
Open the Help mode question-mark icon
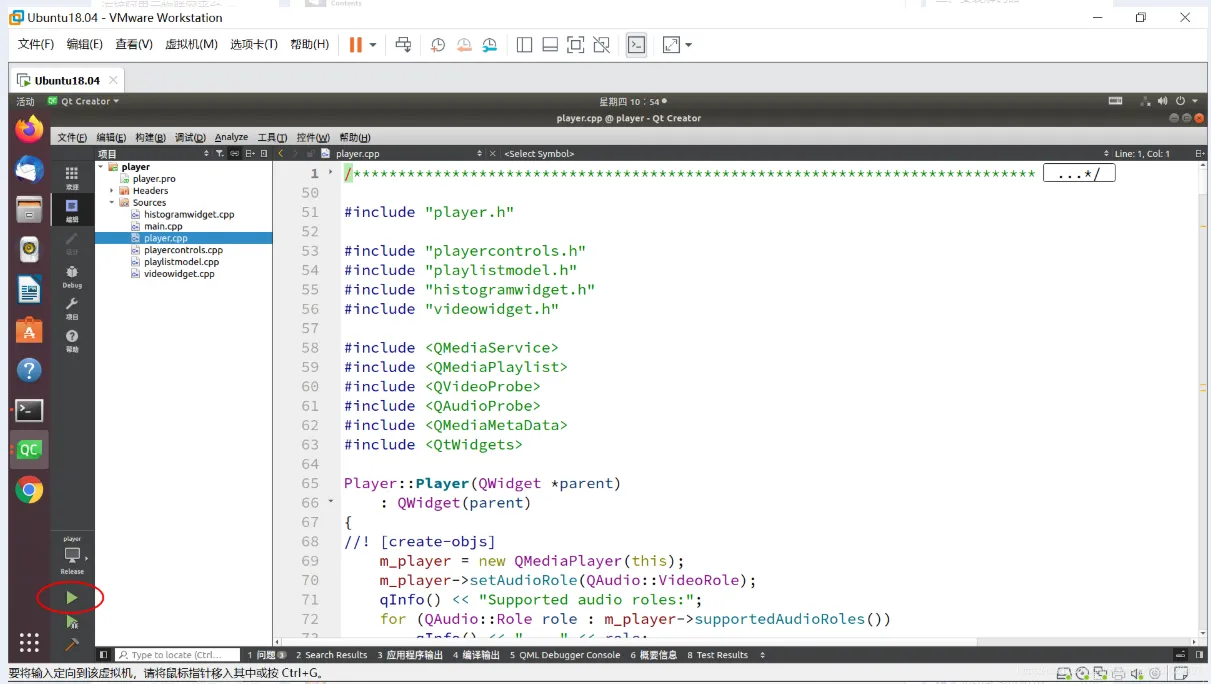pyautogui.click(x=72, y=340)
